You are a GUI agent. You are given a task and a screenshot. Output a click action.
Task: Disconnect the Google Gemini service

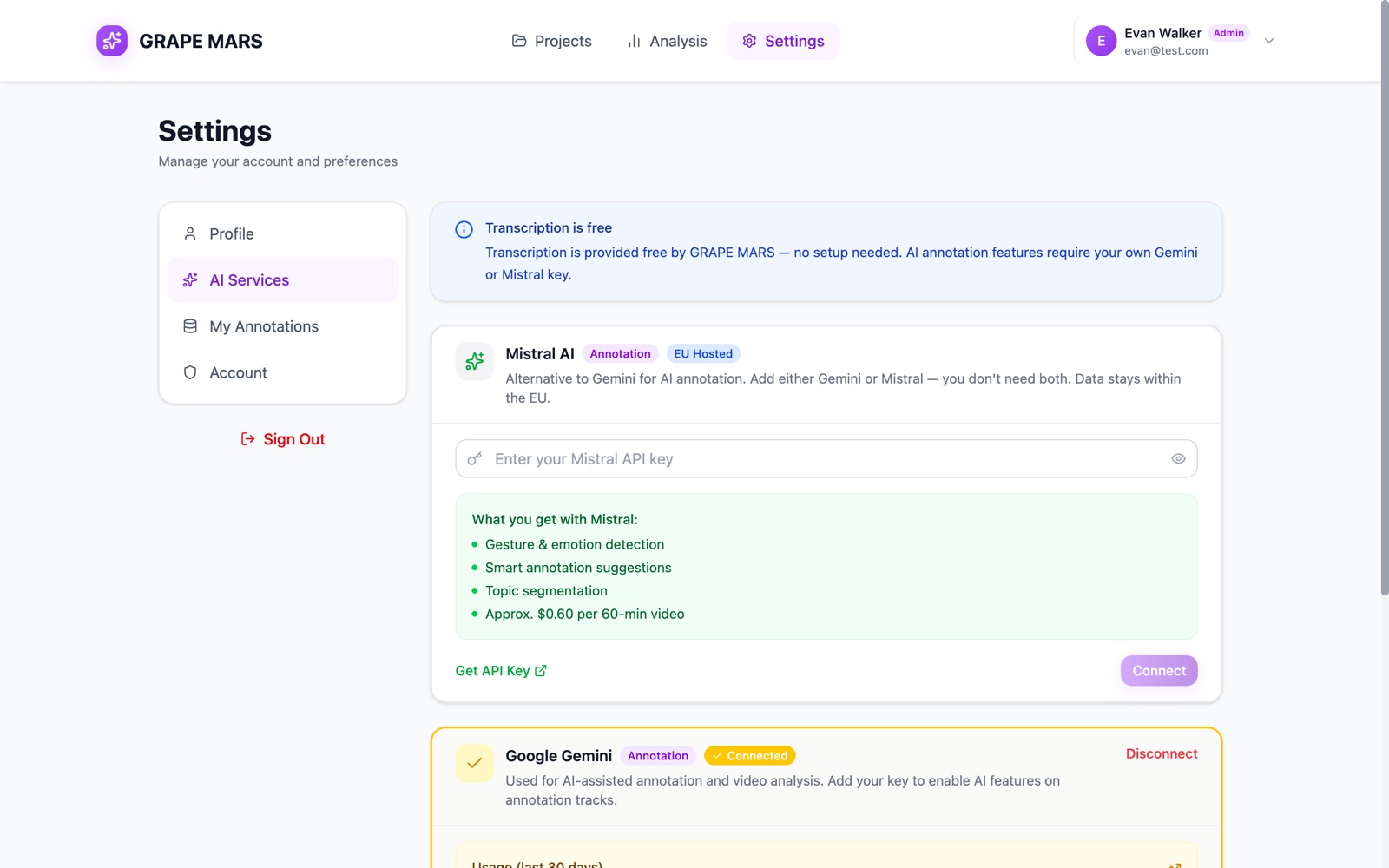(x=1162, y=753)
